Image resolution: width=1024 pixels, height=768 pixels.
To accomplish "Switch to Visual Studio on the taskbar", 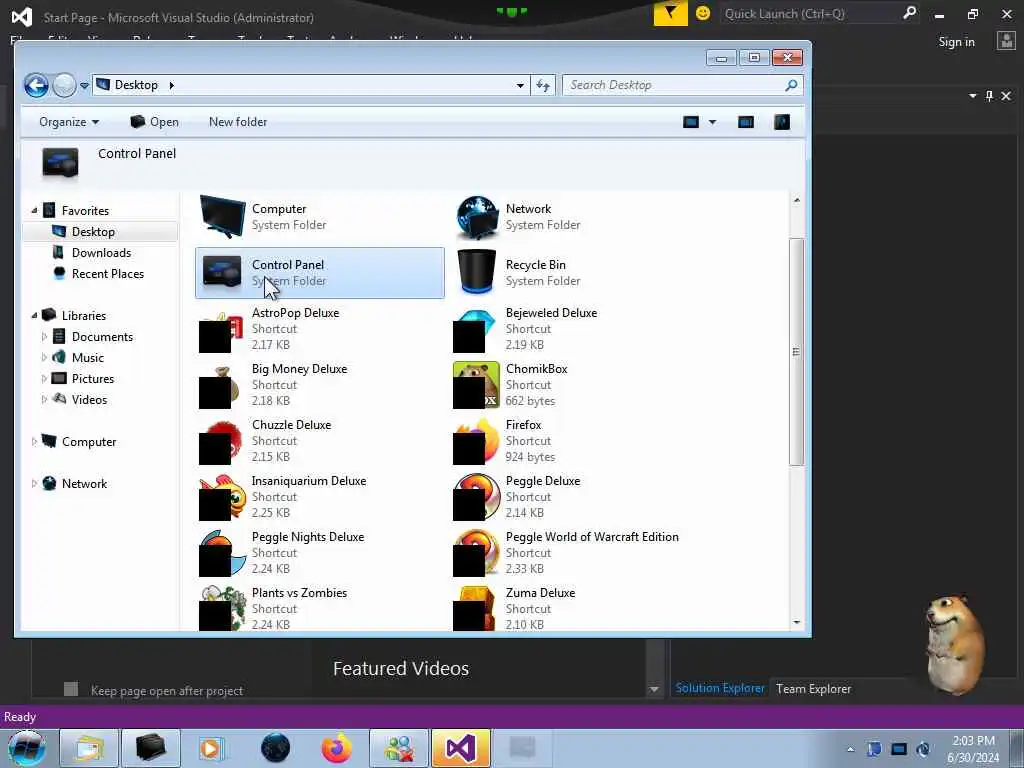I will click(460, 748).
